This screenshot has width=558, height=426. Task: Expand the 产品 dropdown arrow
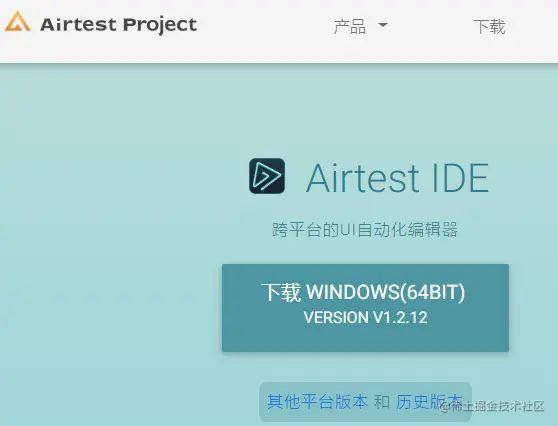coord(383,25)
